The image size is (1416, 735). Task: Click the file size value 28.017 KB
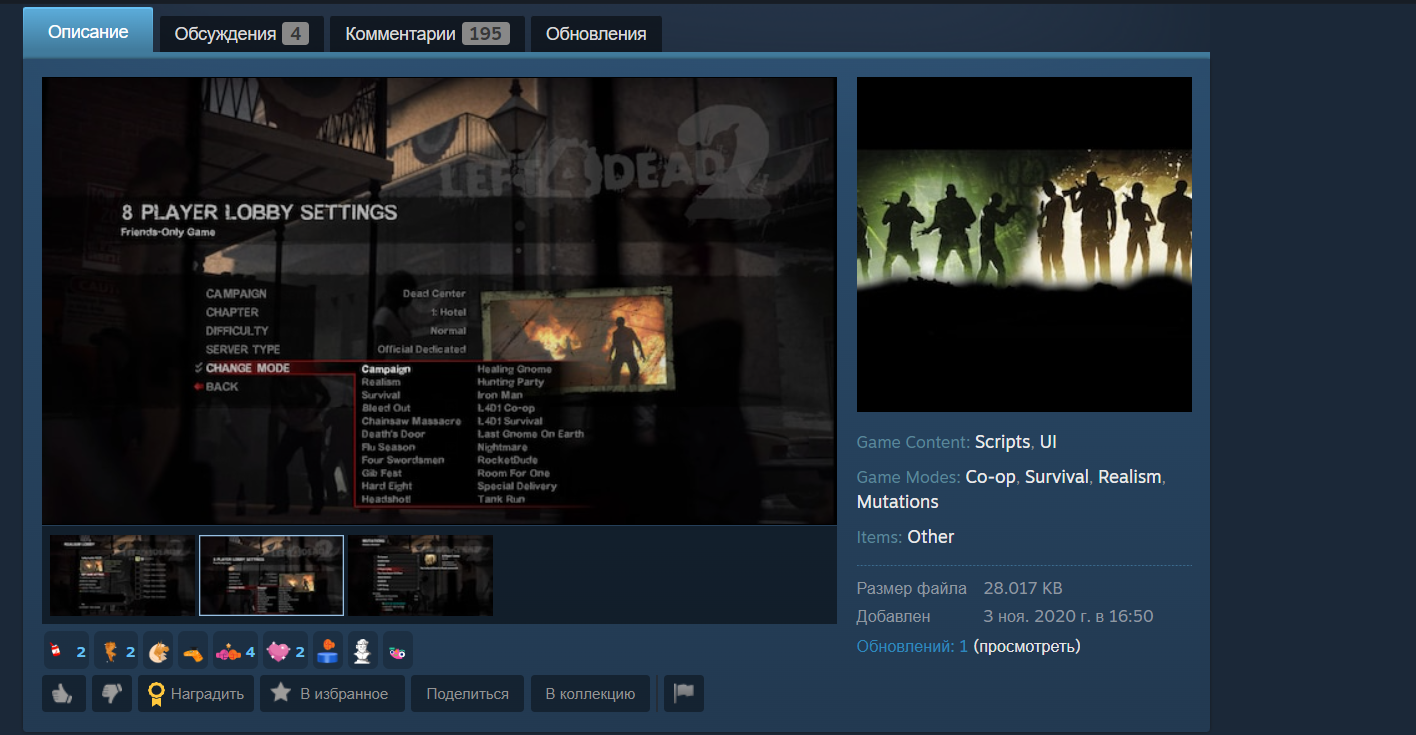(1023, 588)
